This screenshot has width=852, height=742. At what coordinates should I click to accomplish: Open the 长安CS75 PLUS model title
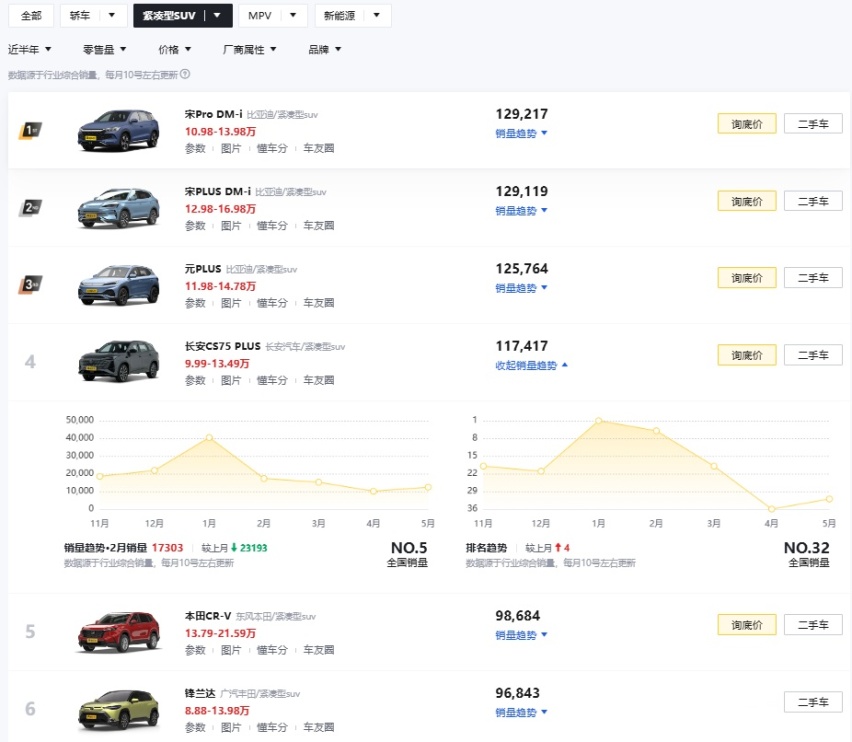coord(223,346)
